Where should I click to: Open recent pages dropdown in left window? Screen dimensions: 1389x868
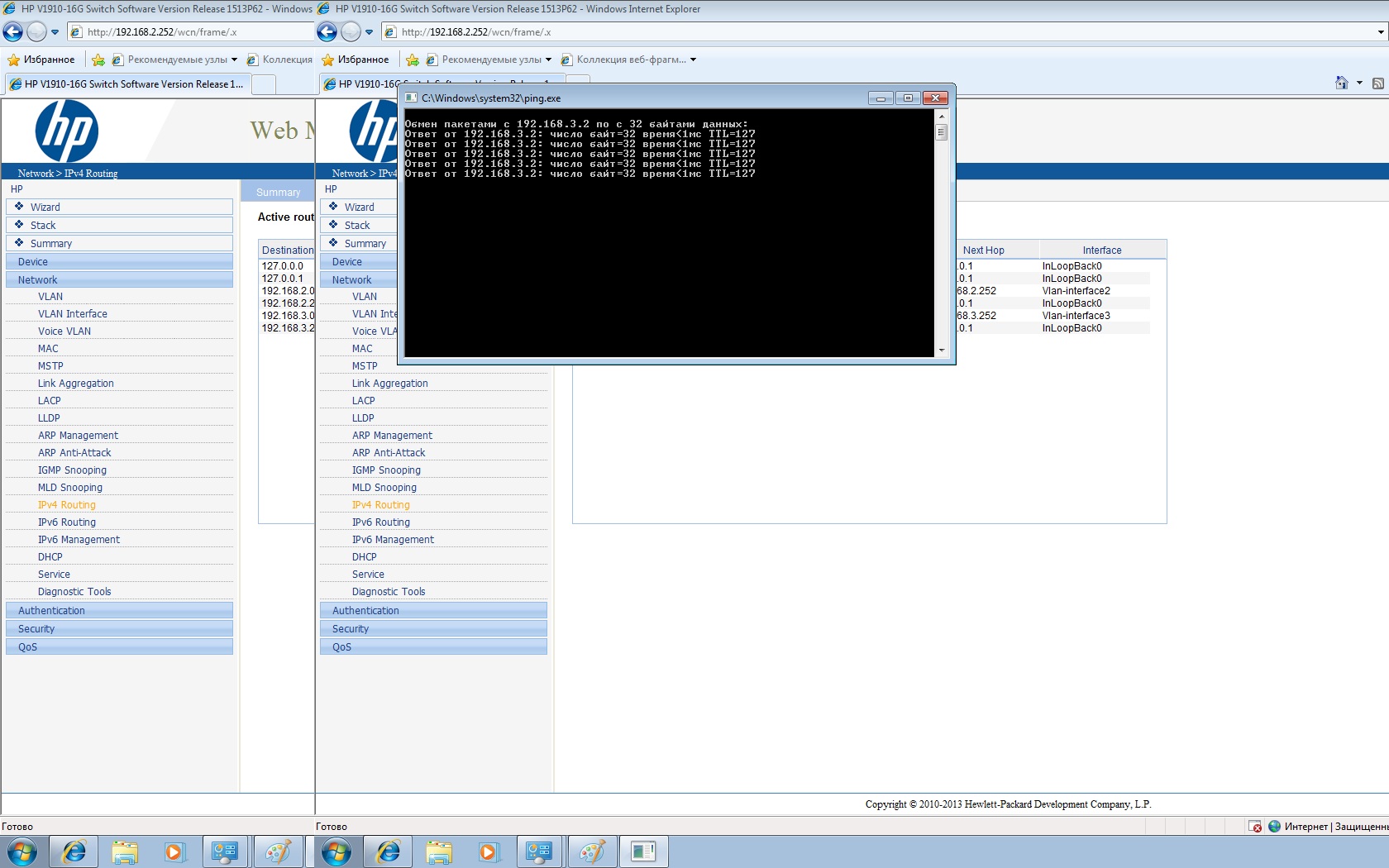point(55,32)
